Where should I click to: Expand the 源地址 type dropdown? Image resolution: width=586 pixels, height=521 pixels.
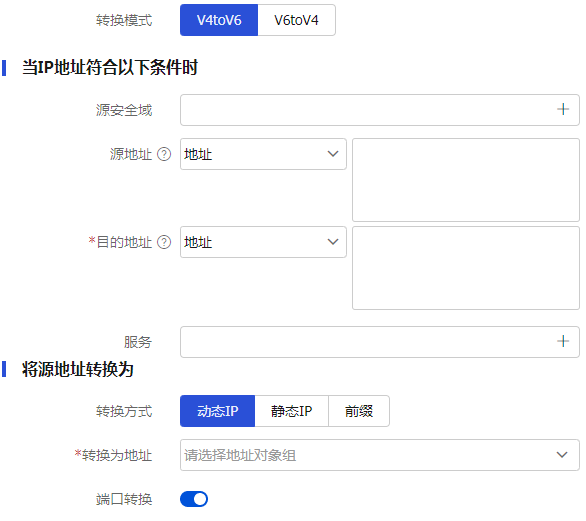[263, 154]
